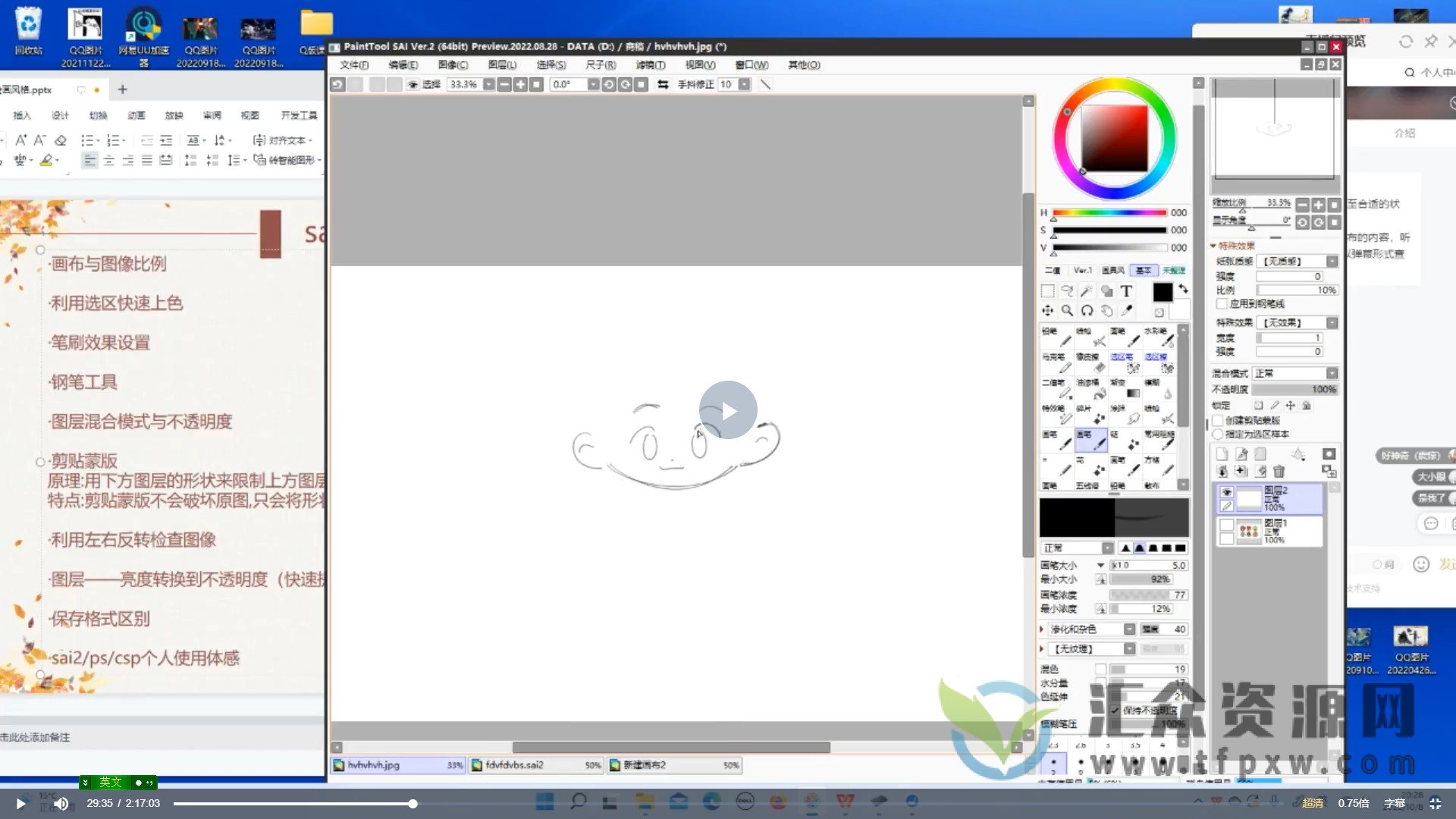Click the undo button in SAI toolbar
Viewport: 1456px width, 819px height.
point(338,84)
